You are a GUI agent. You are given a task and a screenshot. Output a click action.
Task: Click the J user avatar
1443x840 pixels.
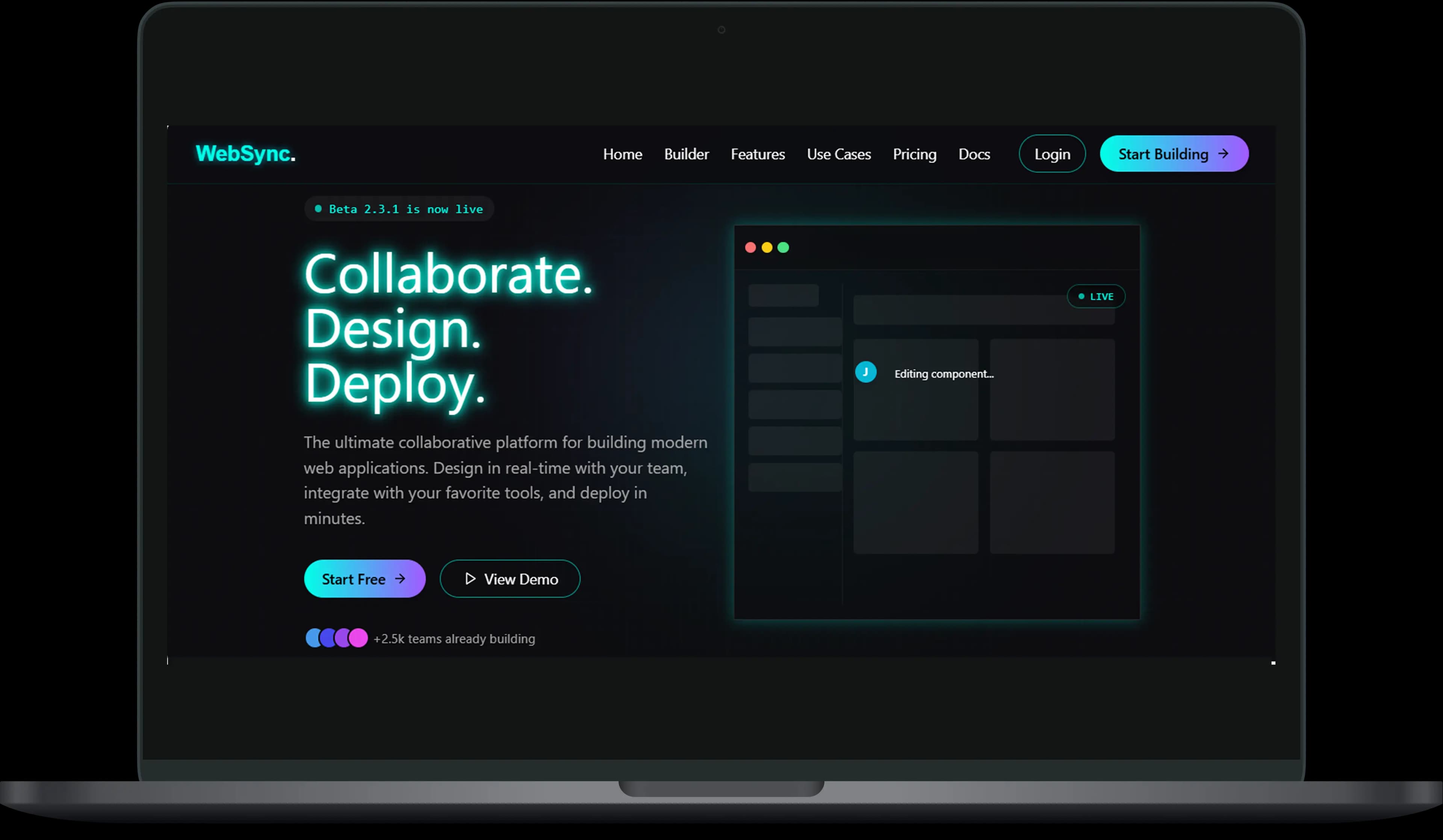click(866, 372)
